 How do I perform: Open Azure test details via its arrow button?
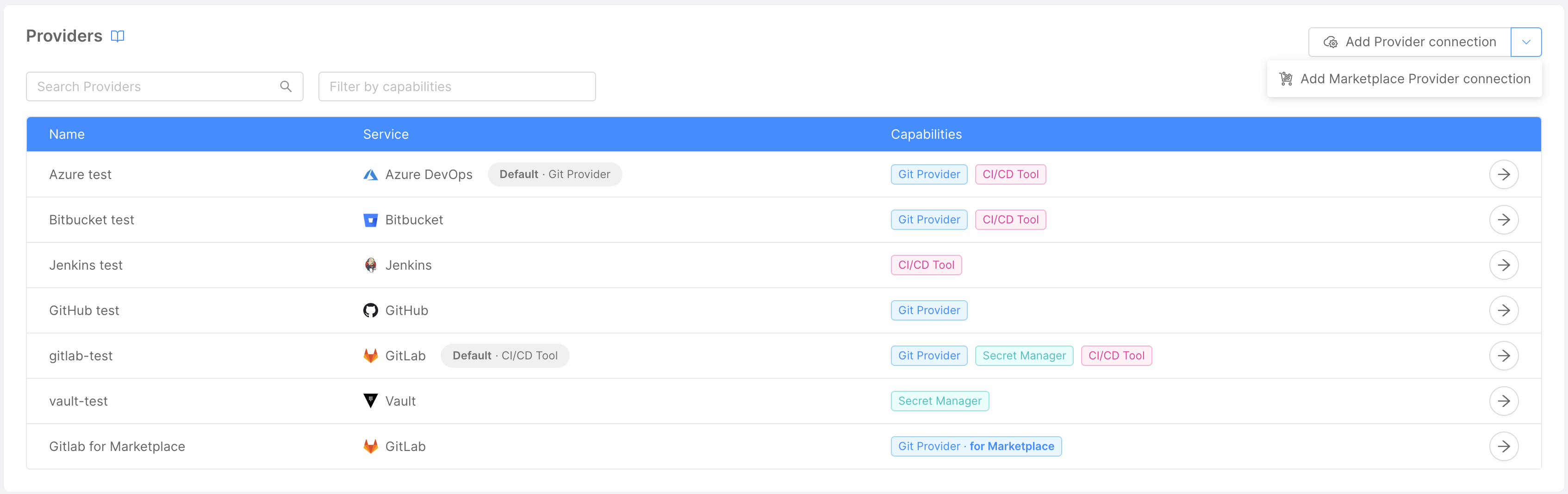(x=1504, y=174)
